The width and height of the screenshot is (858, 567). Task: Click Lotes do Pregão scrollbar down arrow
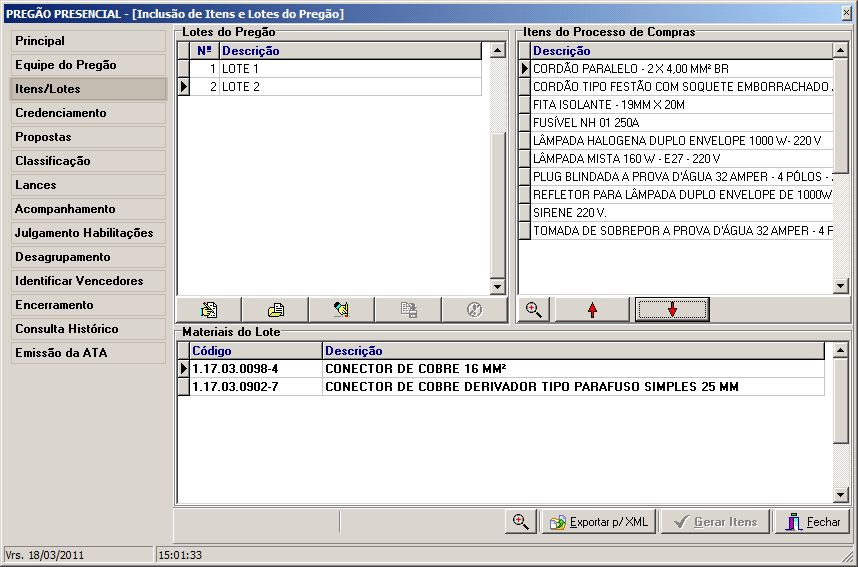[497, 286]
